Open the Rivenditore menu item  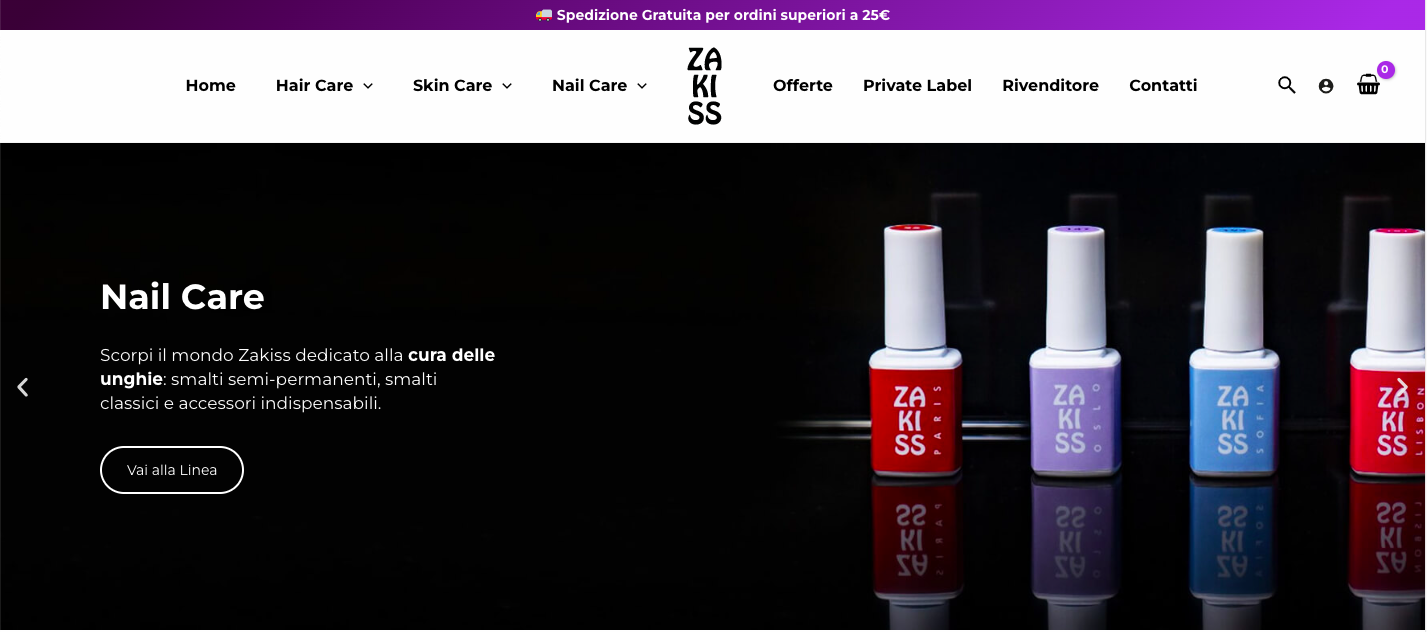click(x=1050, y=86)
